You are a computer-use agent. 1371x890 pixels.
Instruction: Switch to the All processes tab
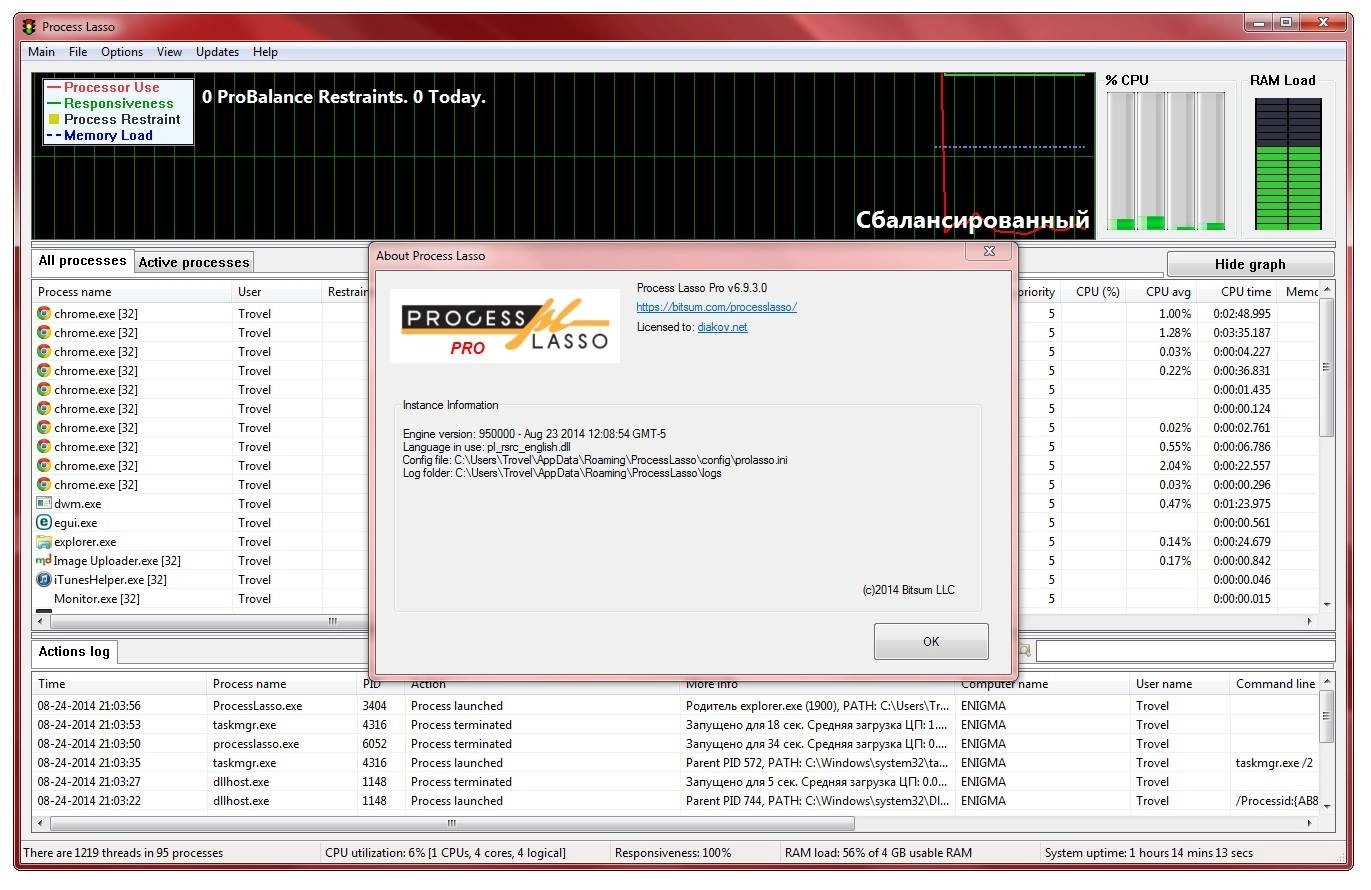[82, 261]
